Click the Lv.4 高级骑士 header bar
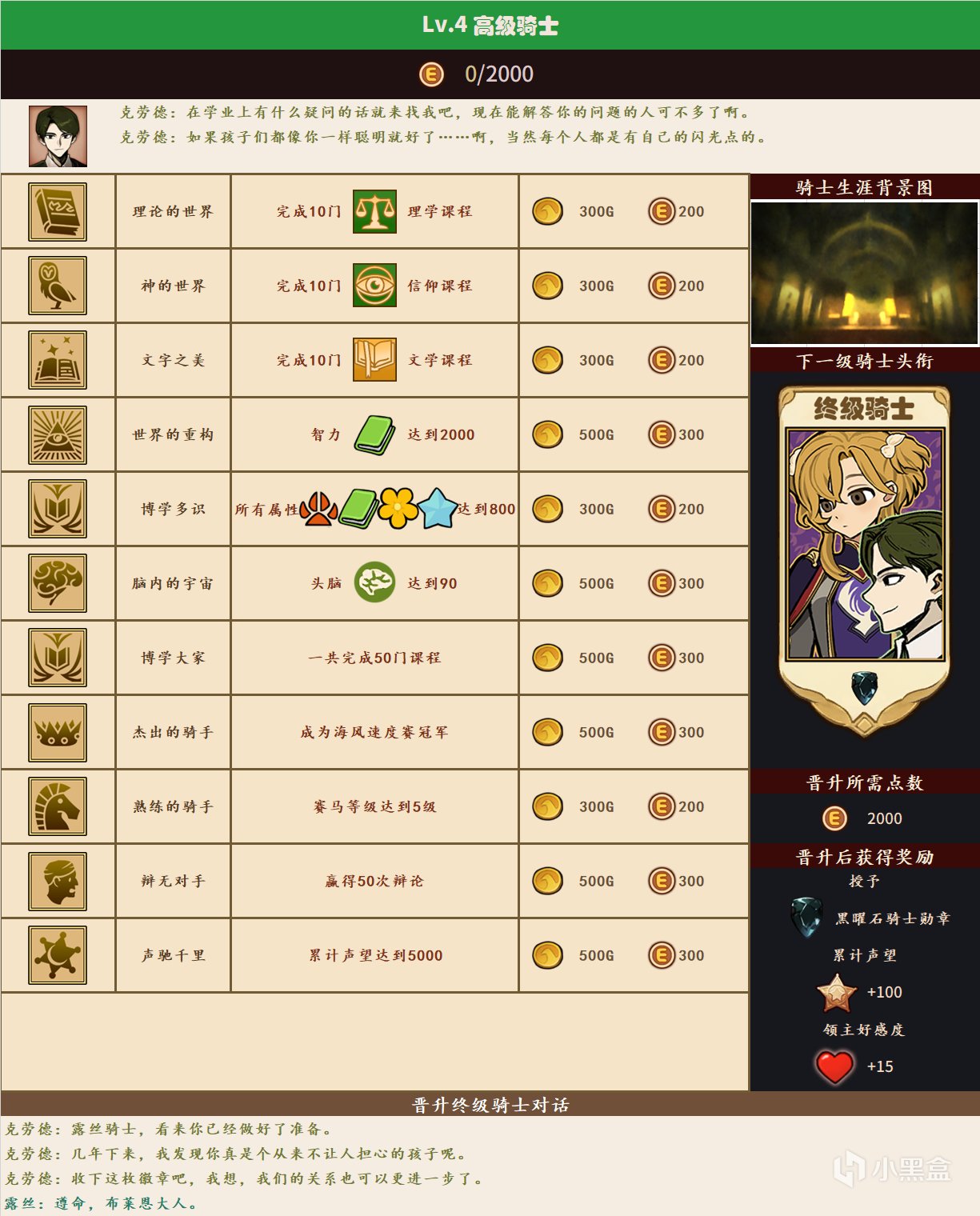Screen dimensions: 980x1216 490,25
